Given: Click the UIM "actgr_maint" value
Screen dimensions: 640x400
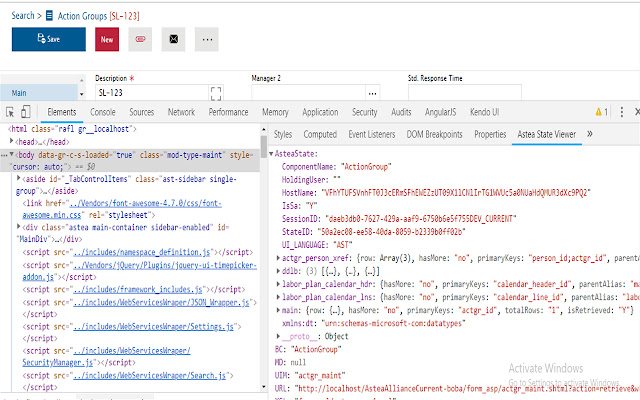Looking at the screenshot, I should (318, 375).
